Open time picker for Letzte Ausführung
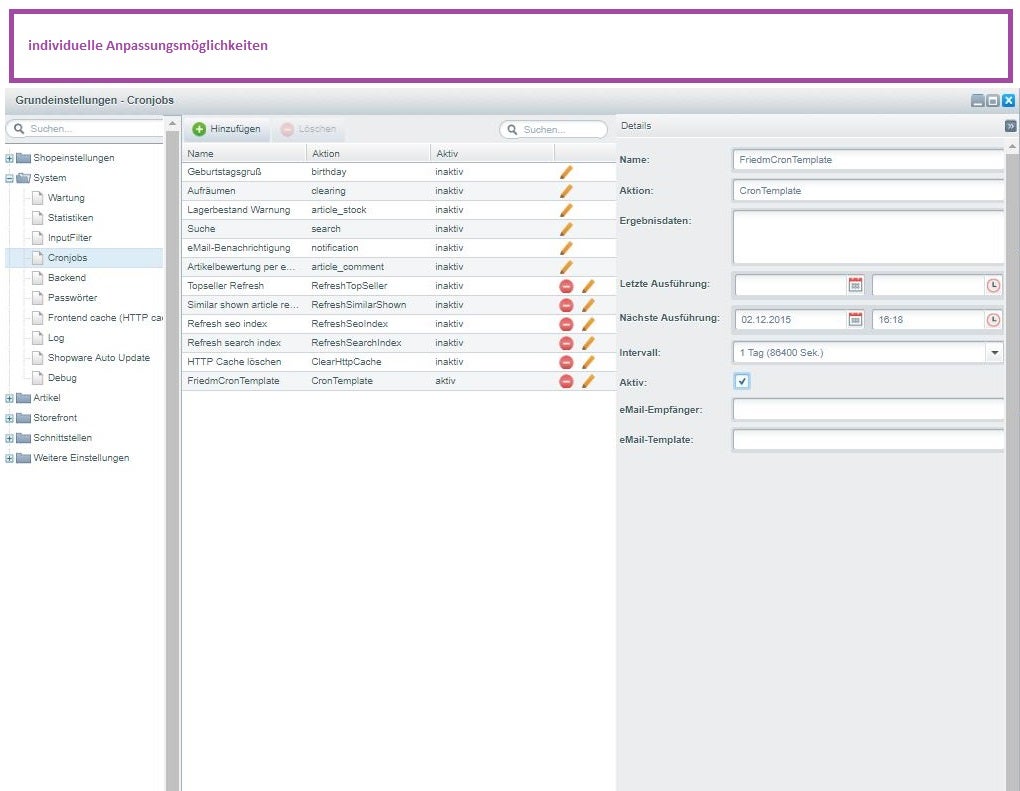Screen dimensions: 1020x791 [993, 285]
